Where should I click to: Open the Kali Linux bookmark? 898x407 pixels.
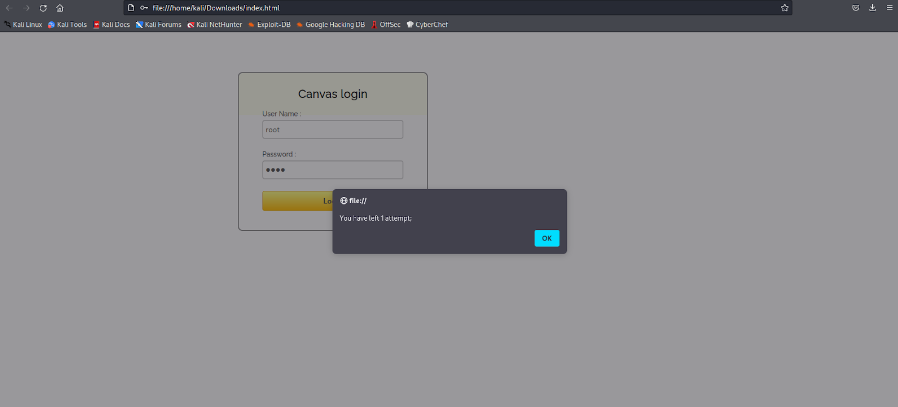click(x=23, y=24)
